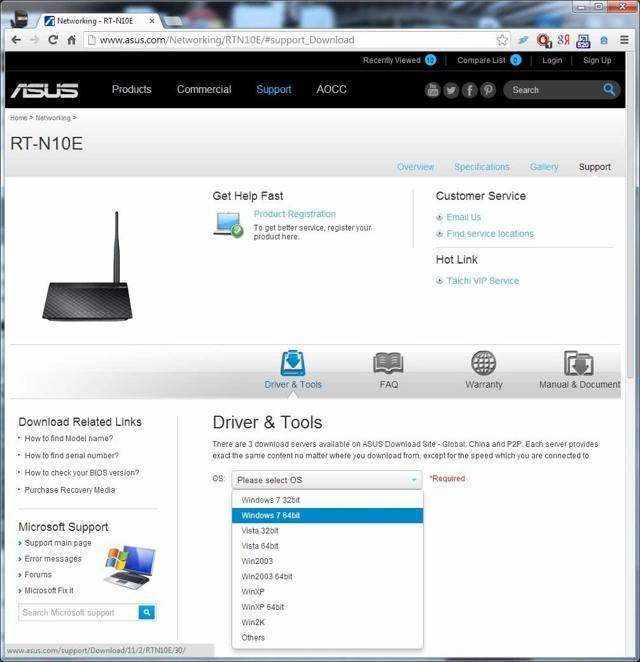The height and width of the screenshot is (662, 640).
Task: Go back using browser back arrow
Action: 16,40
